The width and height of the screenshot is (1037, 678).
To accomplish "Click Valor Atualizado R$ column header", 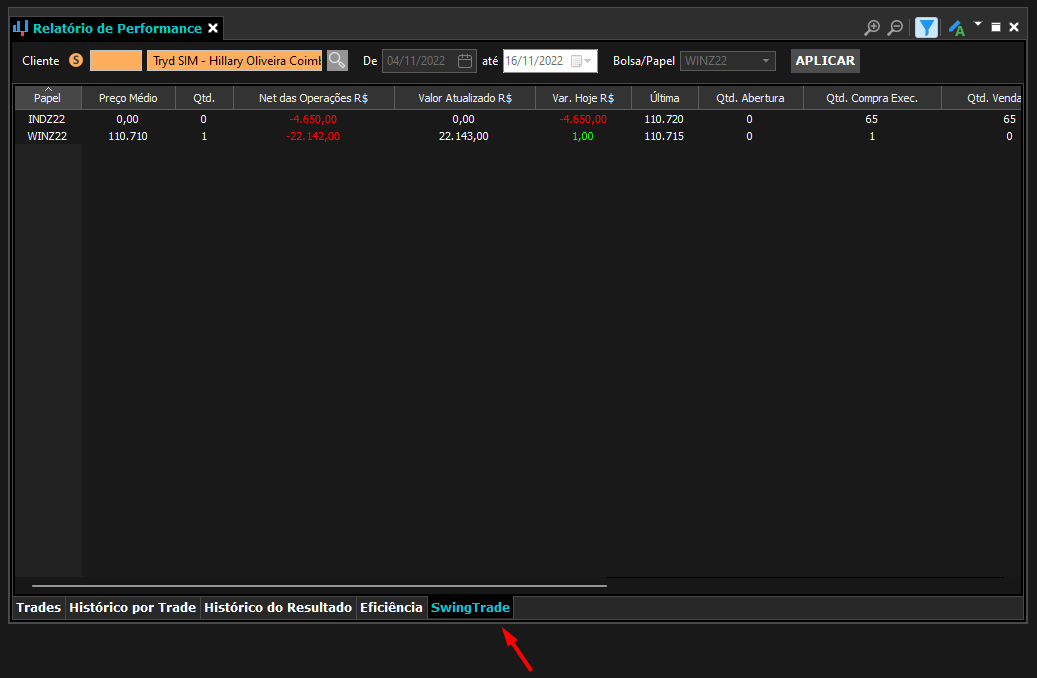I will pos(465,98).
